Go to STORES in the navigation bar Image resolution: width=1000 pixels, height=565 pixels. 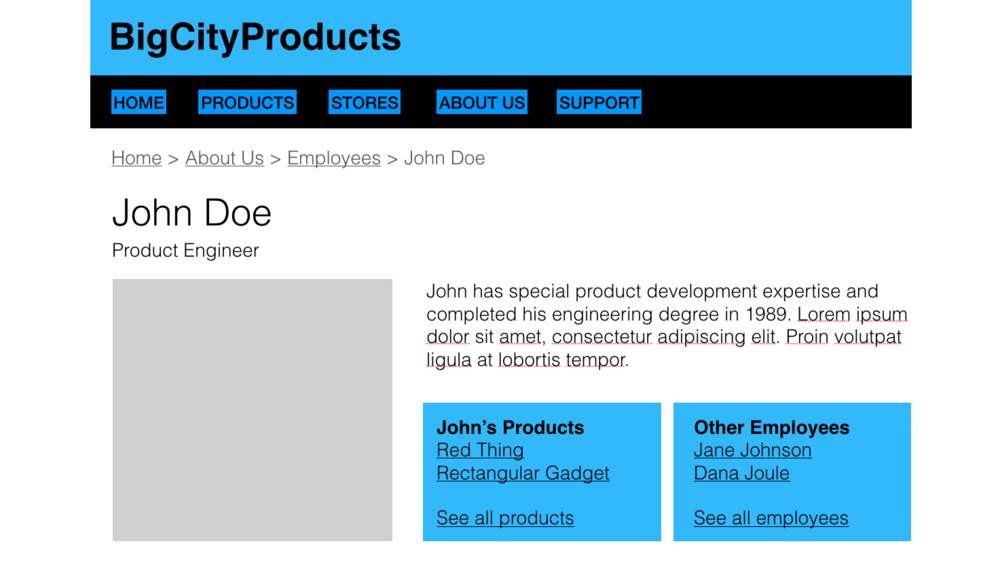pos(364,102)
